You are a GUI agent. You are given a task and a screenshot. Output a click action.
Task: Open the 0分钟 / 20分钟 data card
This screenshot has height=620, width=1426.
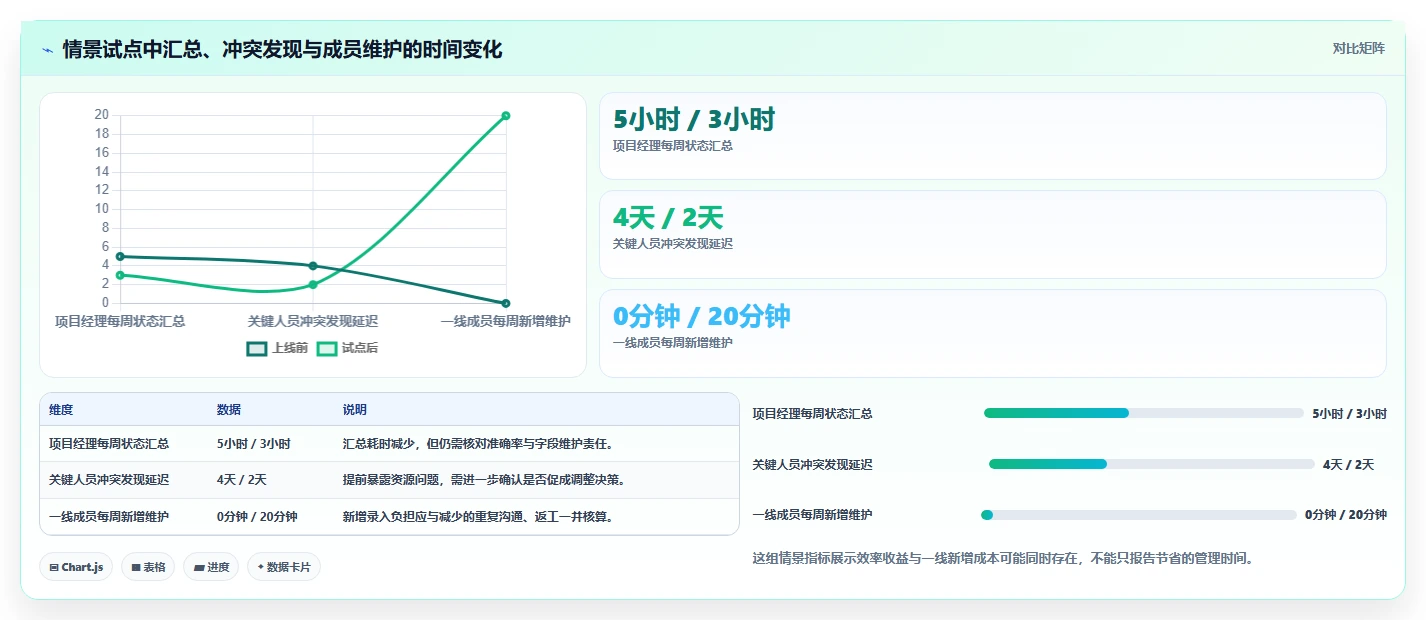coord(992,333)
